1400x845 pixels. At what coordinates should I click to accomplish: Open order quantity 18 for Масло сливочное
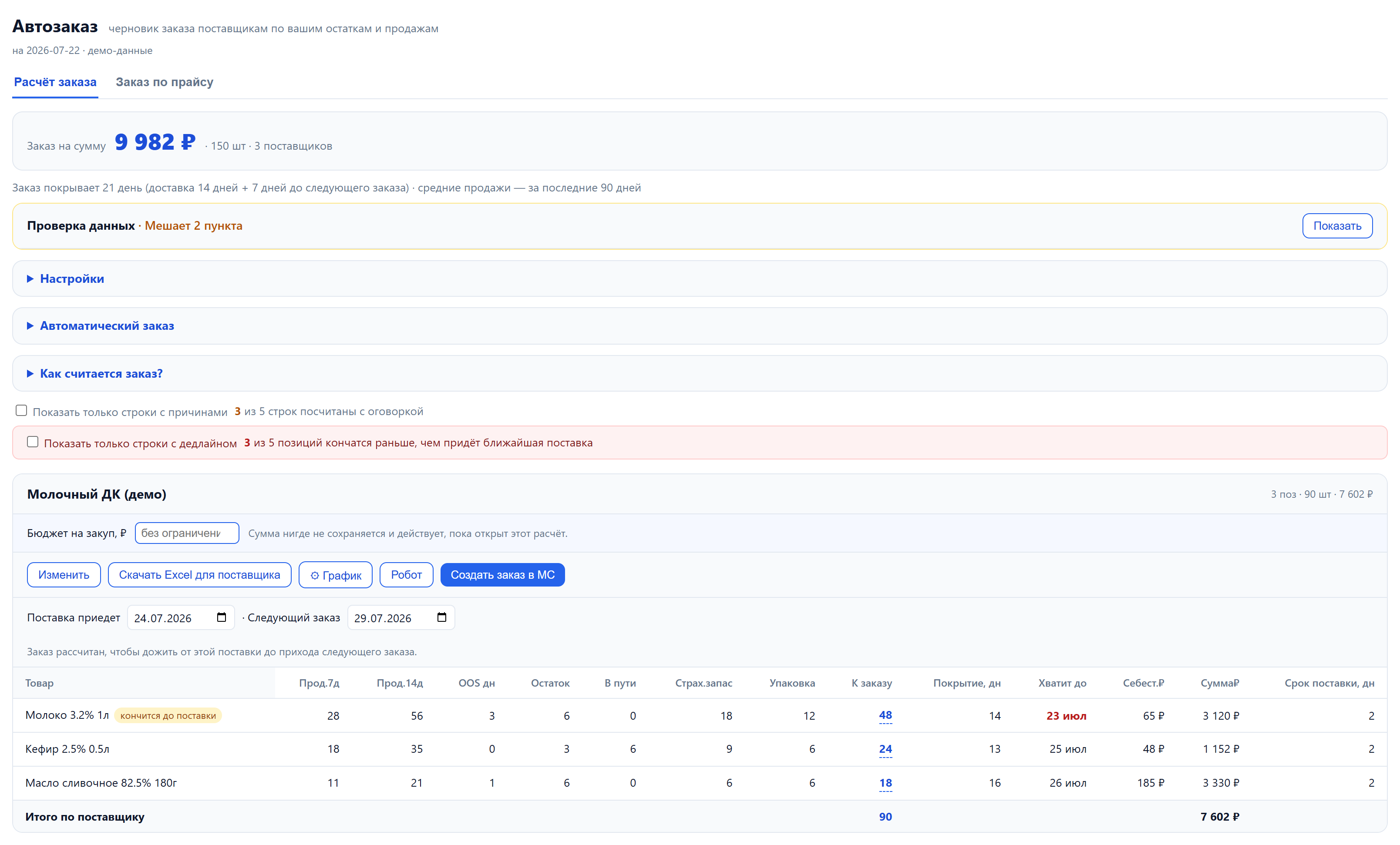(x=885, y=783)
